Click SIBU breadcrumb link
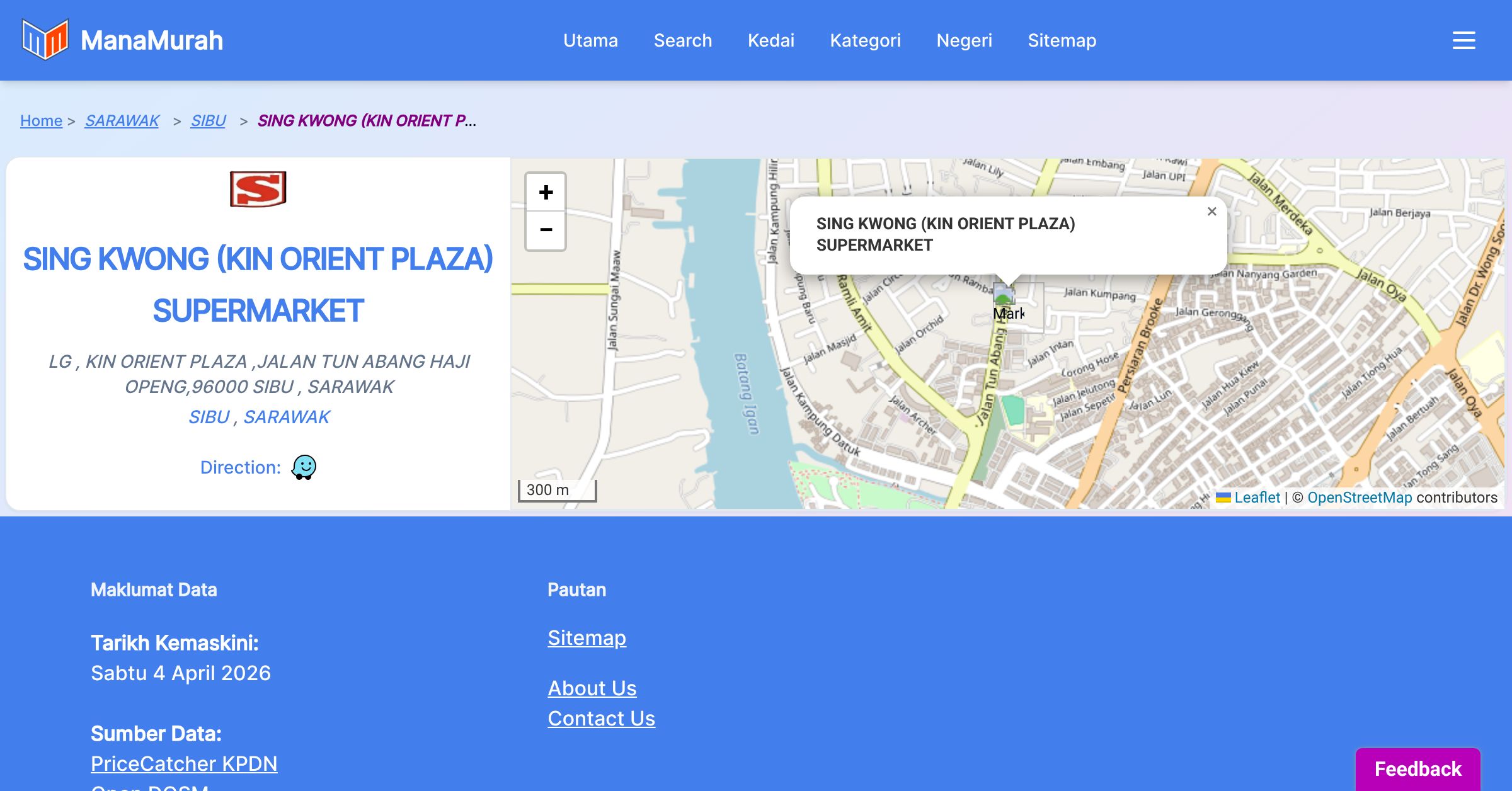Screen dimensions: 1512x791 point(208,120)
